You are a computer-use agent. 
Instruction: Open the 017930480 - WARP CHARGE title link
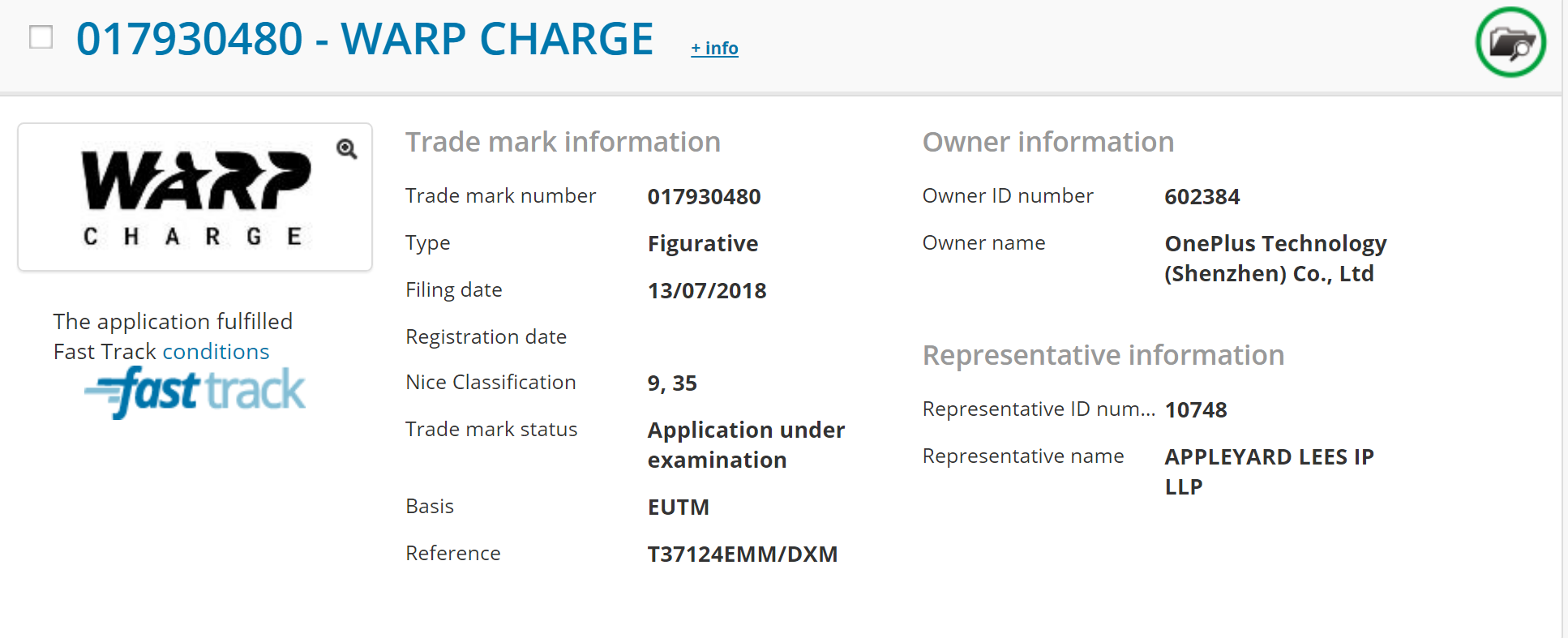pyautogui.click(x=364, y=39)
